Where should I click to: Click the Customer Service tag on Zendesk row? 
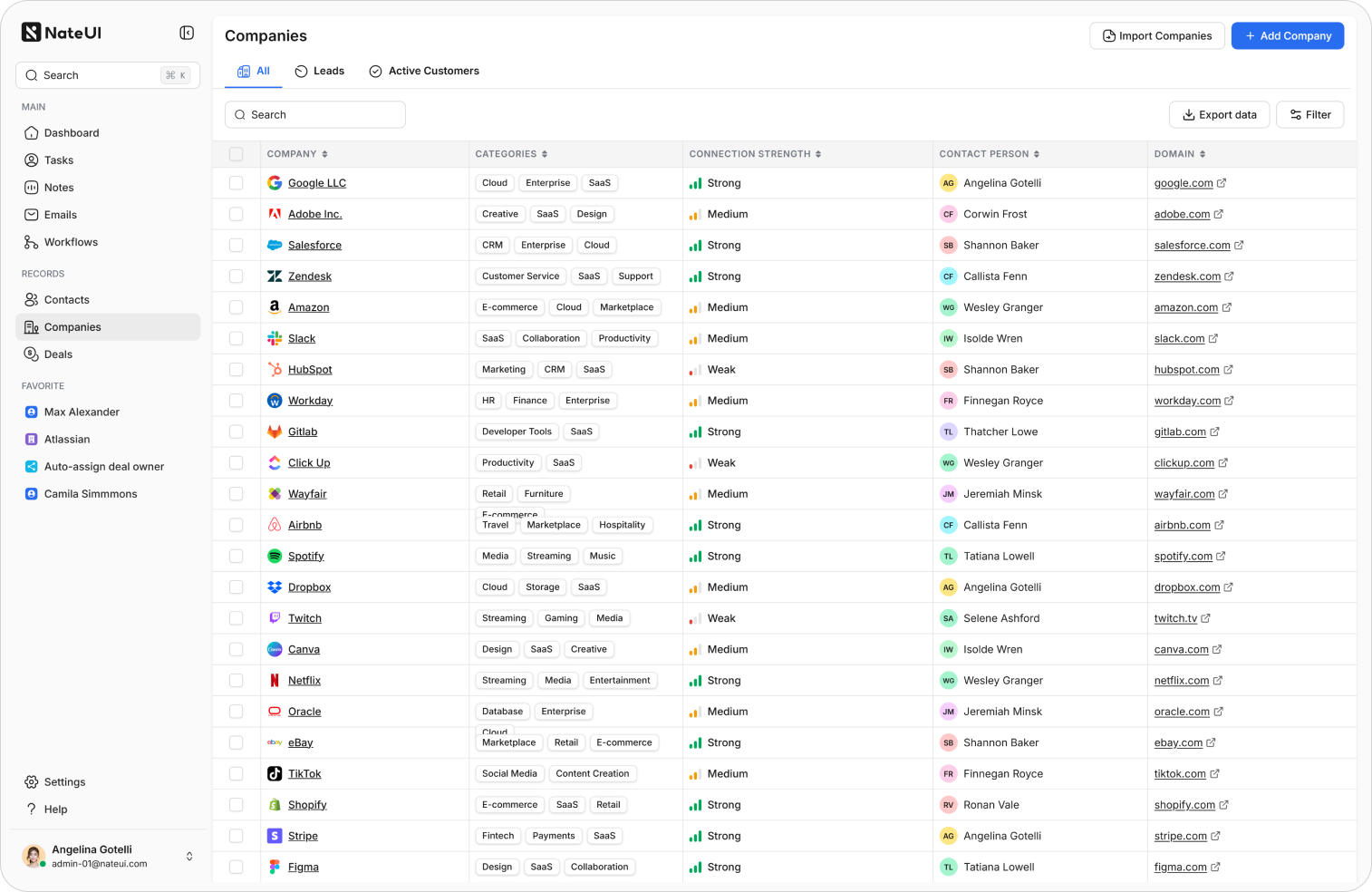521,276
